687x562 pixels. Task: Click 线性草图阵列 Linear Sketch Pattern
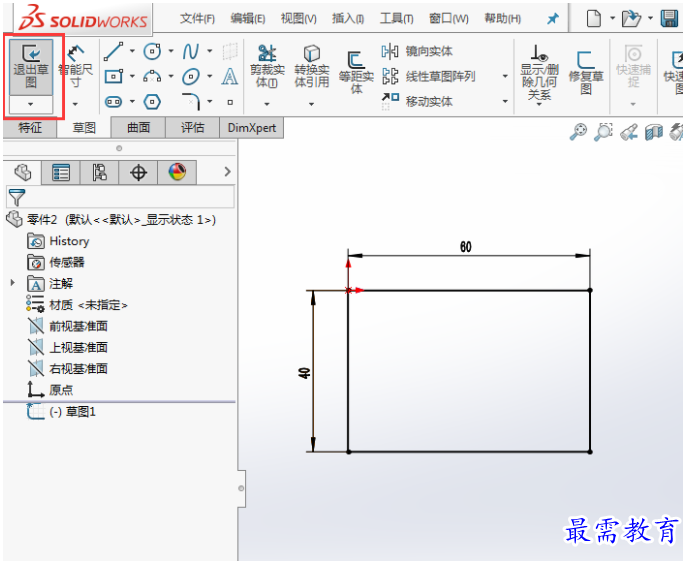(x=428, y=76)
